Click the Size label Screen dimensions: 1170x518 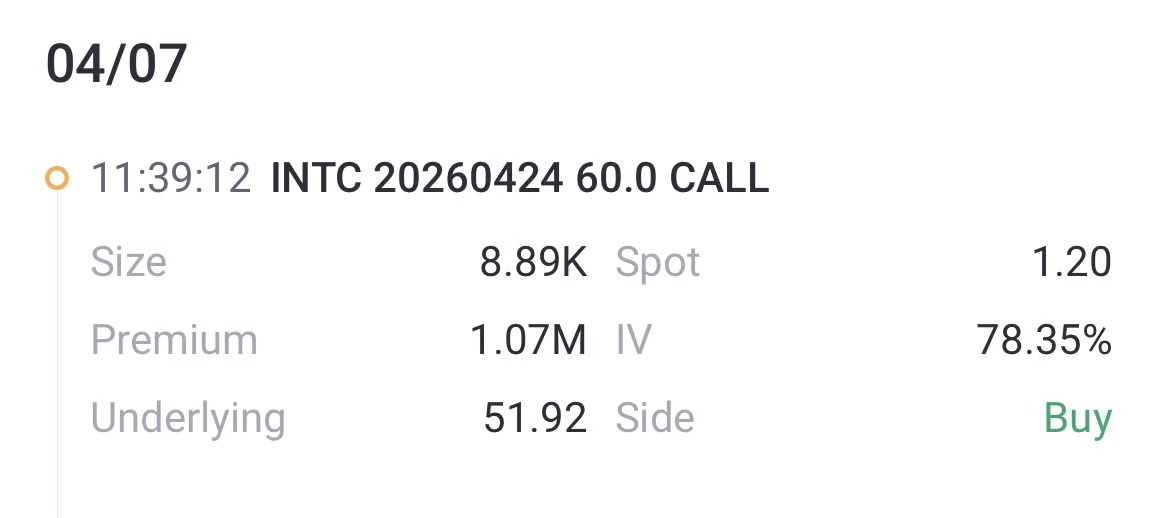tap(128, 262)
